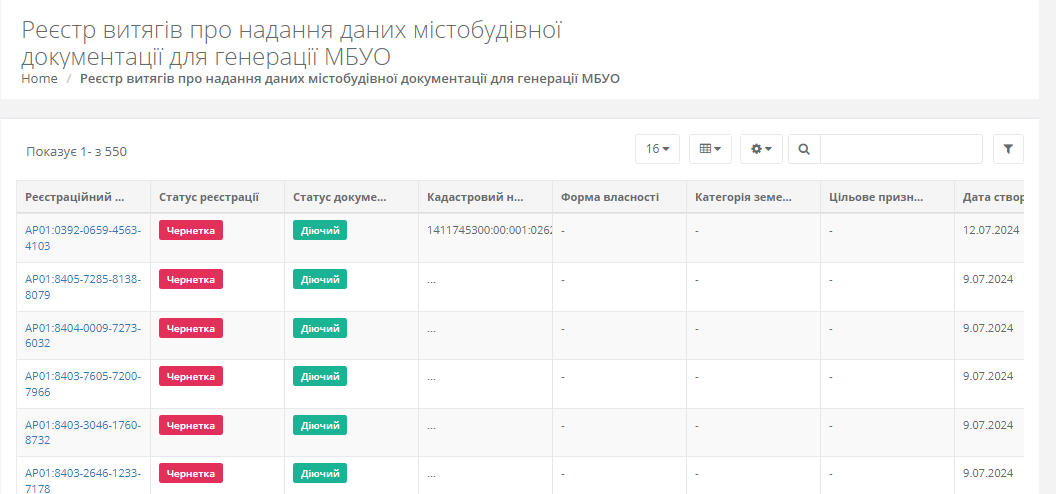Open record AP01:8404-0009-7273-6032
The height and width of the screenshot is (494, 1056).
click(x=83, y=335)
